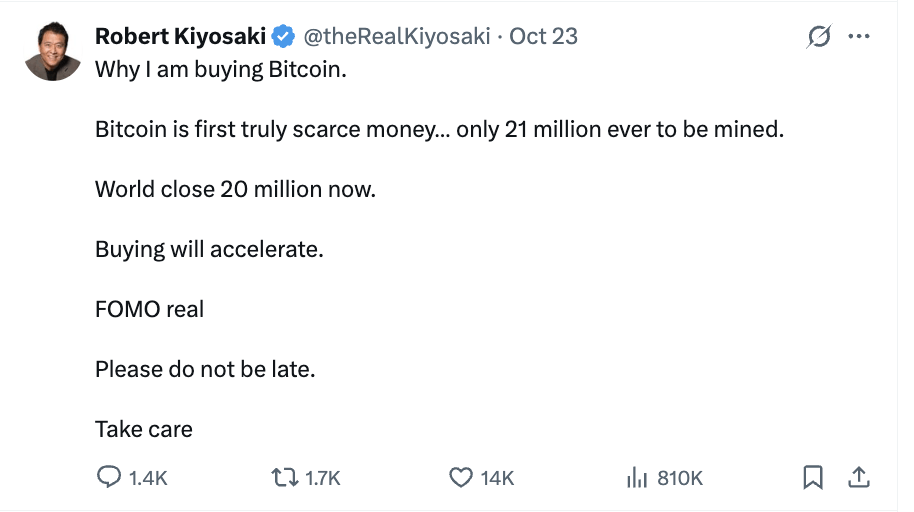Bookmark this Bitcoin tweet
The height and width of the screenshot is (512, 914).
point(814,478)
